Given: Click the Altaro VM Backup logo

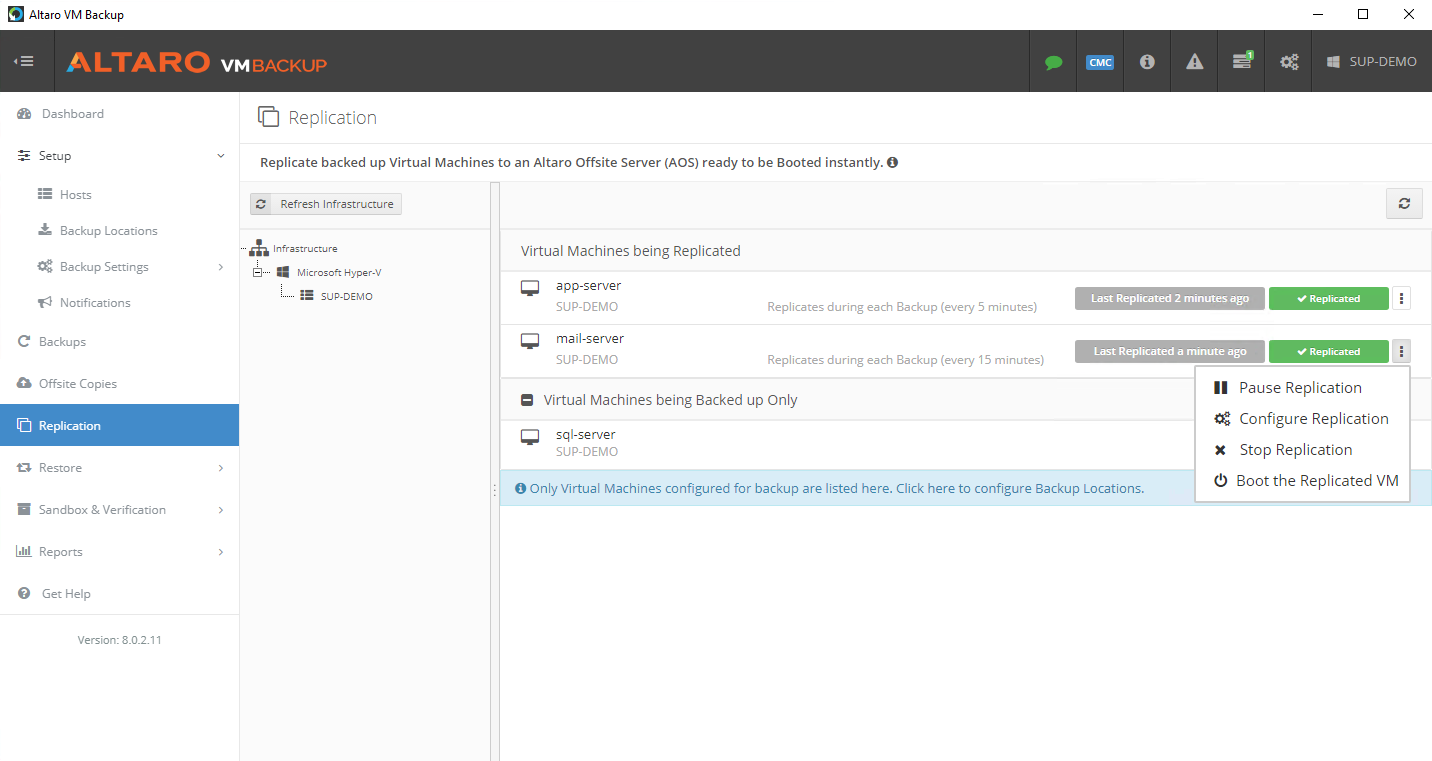Looking at the screenshot, I should (197, 62).
